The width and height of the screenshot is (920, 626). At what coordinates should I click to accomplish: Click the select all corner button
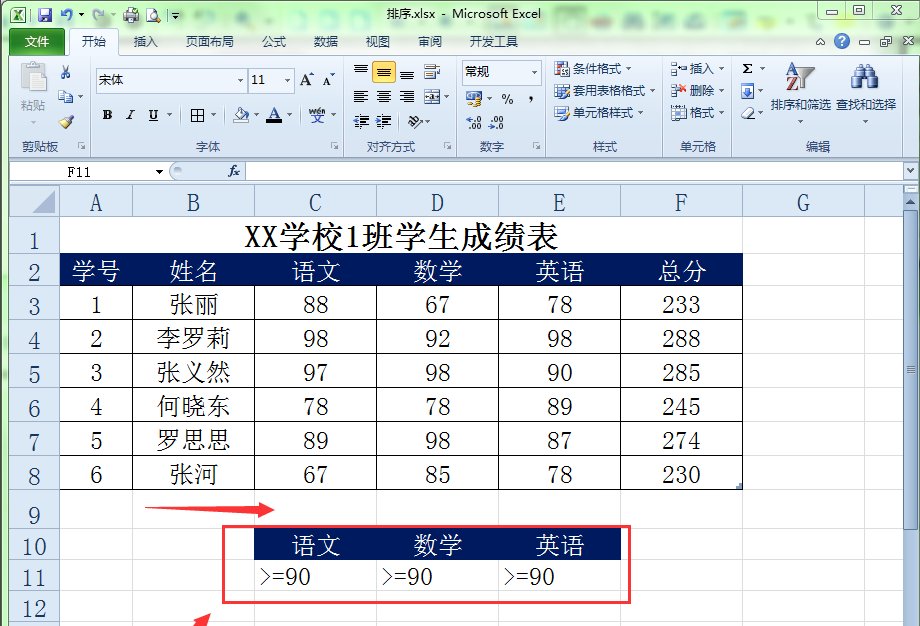pos(35,202)
